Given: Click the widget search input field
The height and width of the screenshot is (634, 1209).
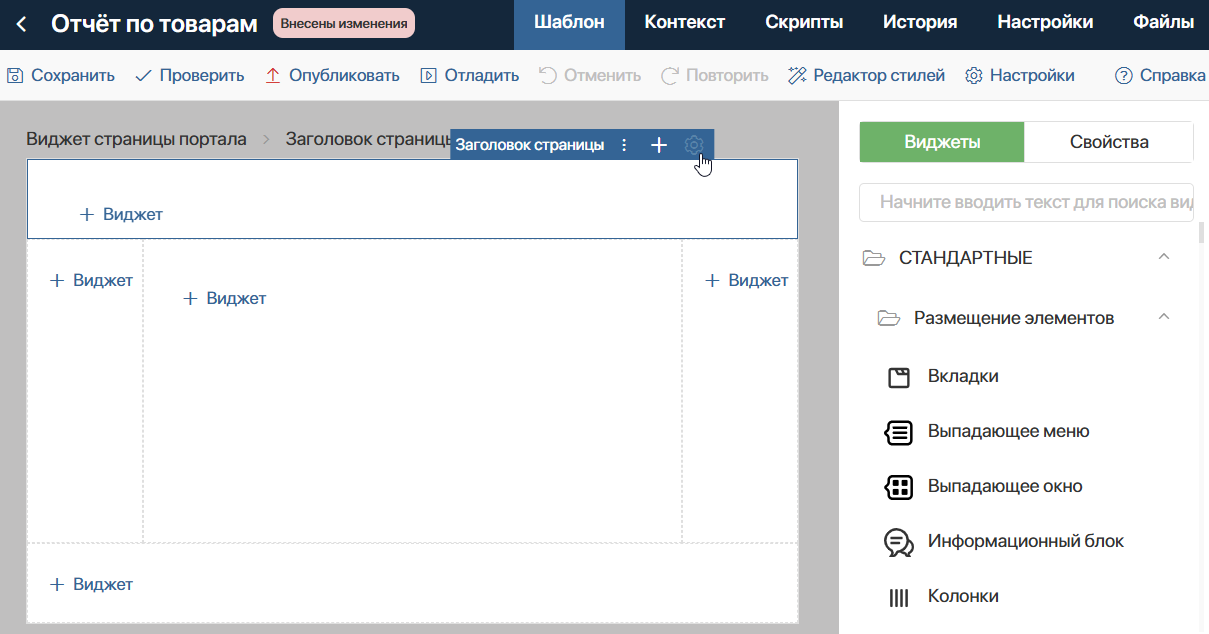Looking at the screenshot, I should tap(1026, 202).
